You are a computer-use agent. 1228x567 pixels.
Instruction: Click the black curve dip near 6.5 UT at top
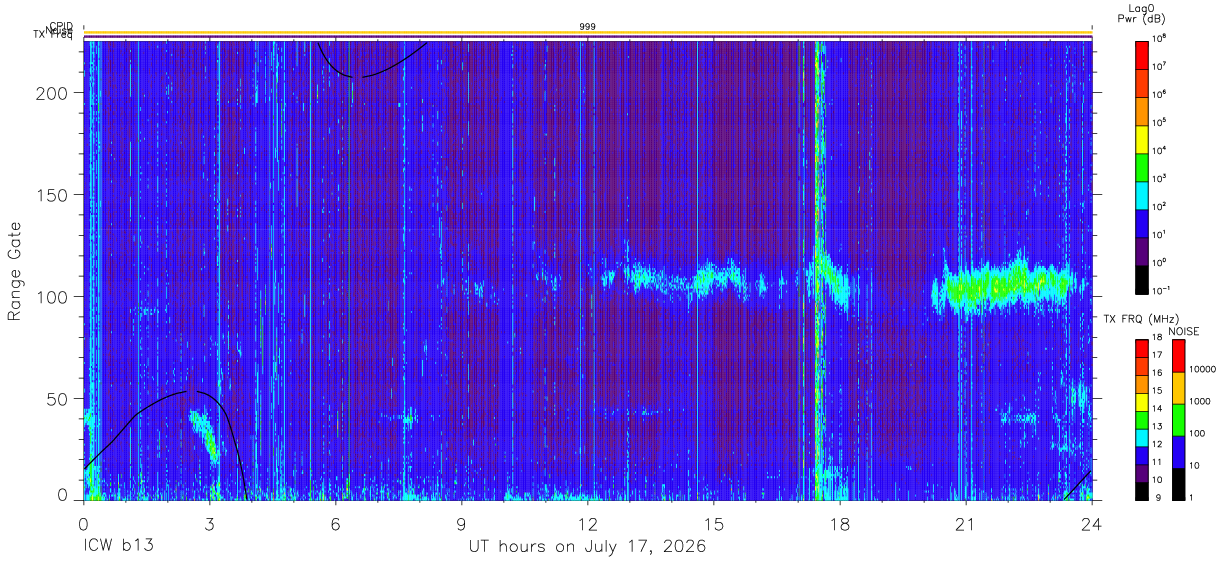356,76
